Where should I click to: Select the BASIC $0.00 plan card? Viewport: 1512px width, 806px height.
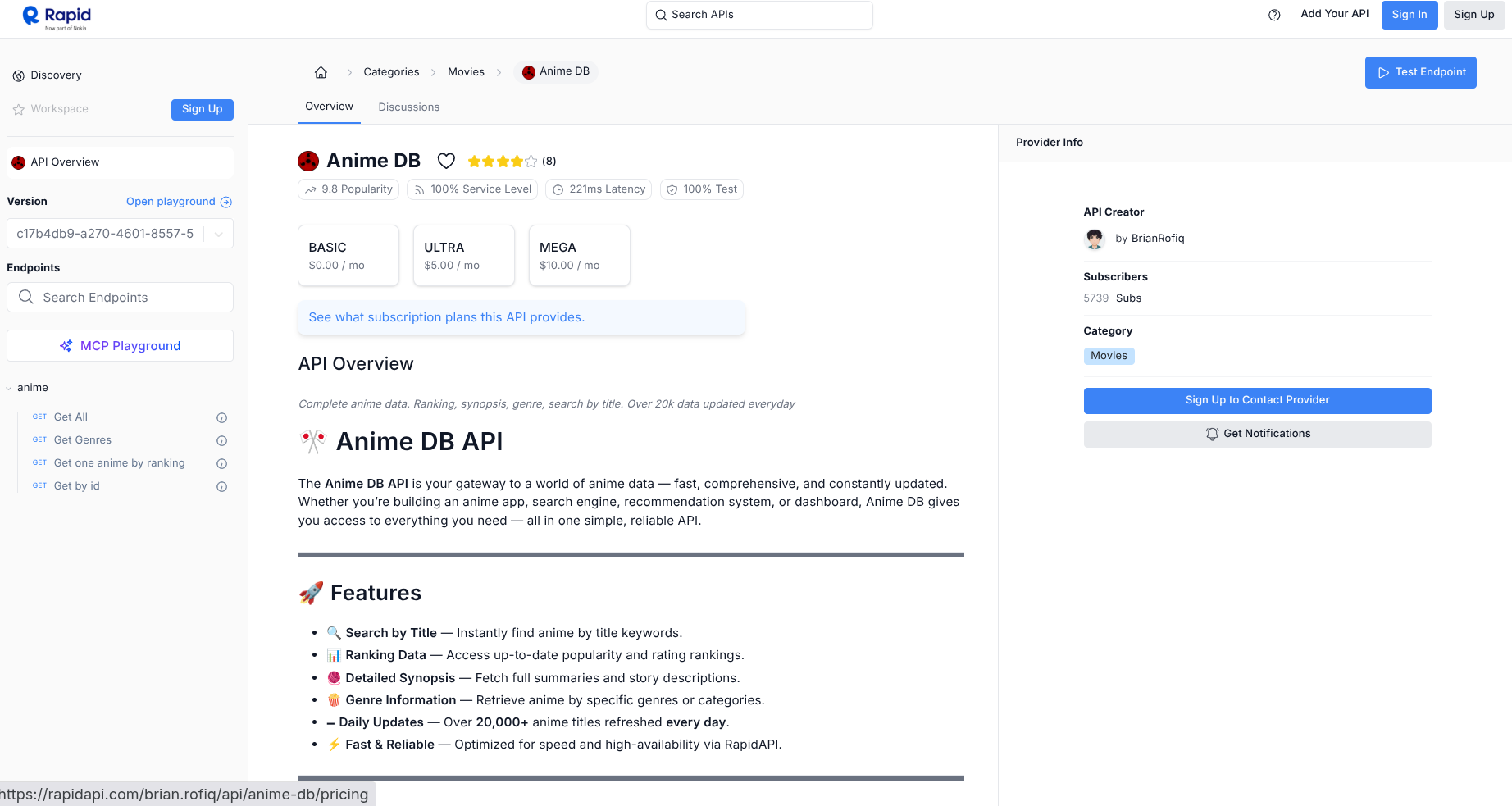pos(348,256)
